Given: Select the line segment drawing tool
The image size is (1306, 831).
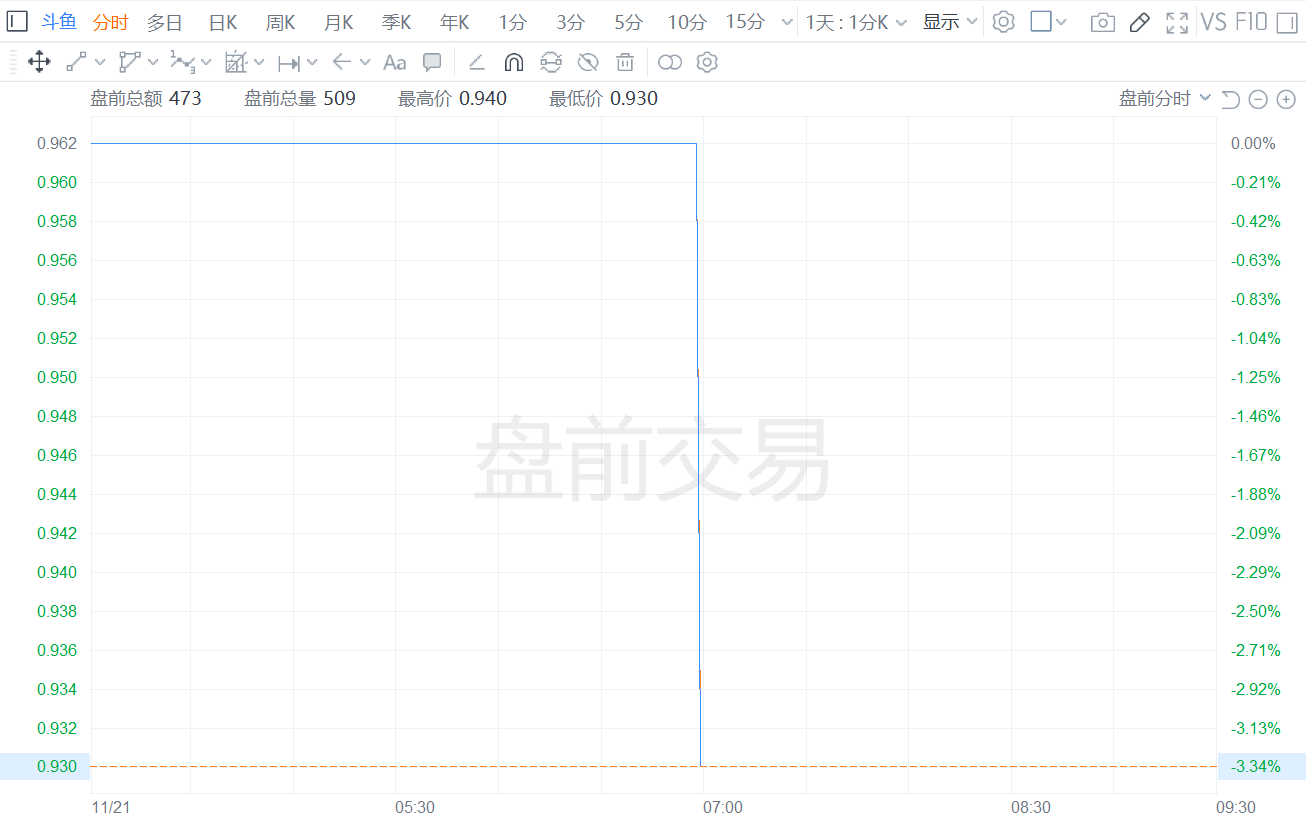Looking at the screenshot, I should (x=76, y=63).
